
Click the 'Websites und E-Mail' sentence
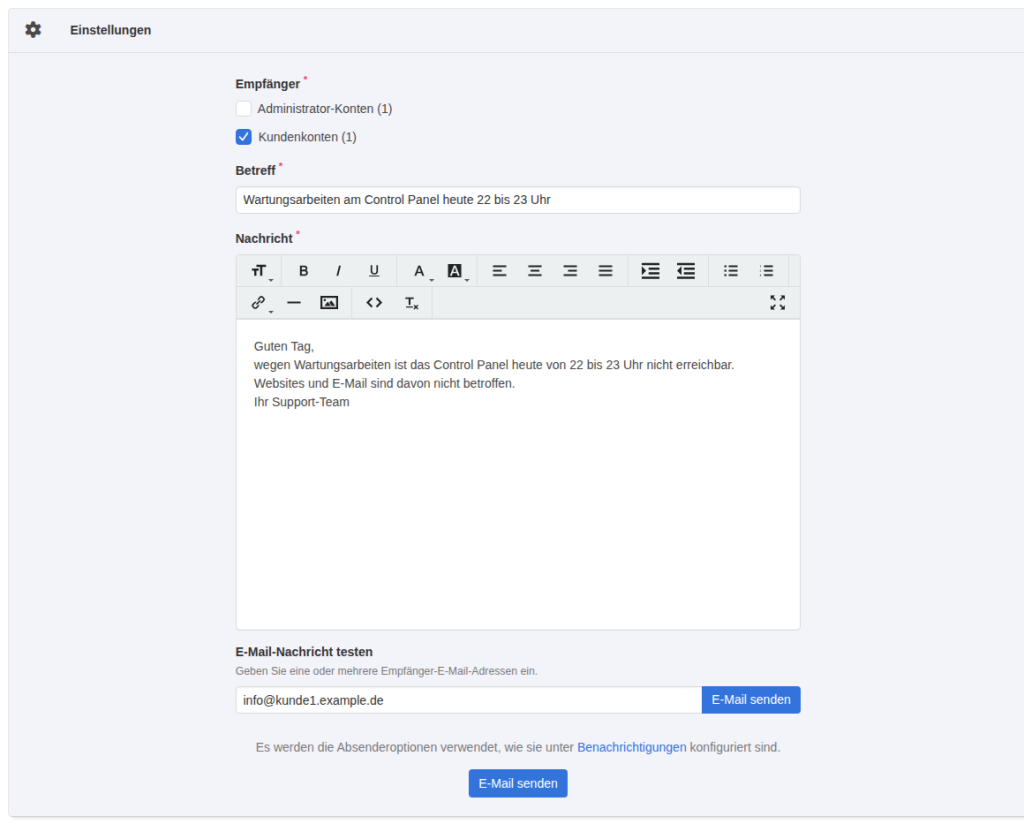(384, 383)
